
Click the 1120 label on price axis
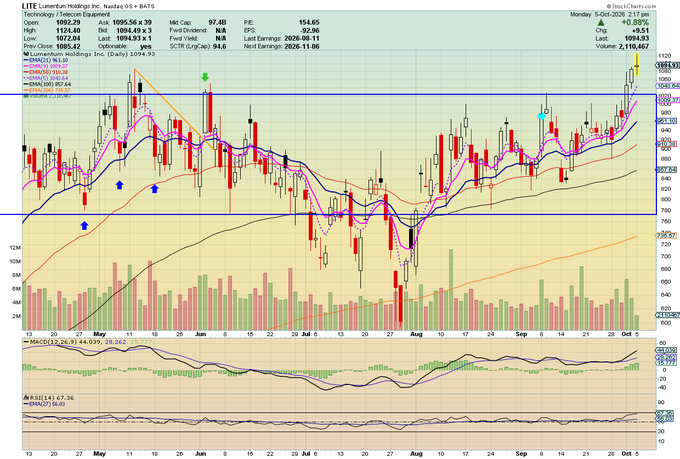coord(664,56)
